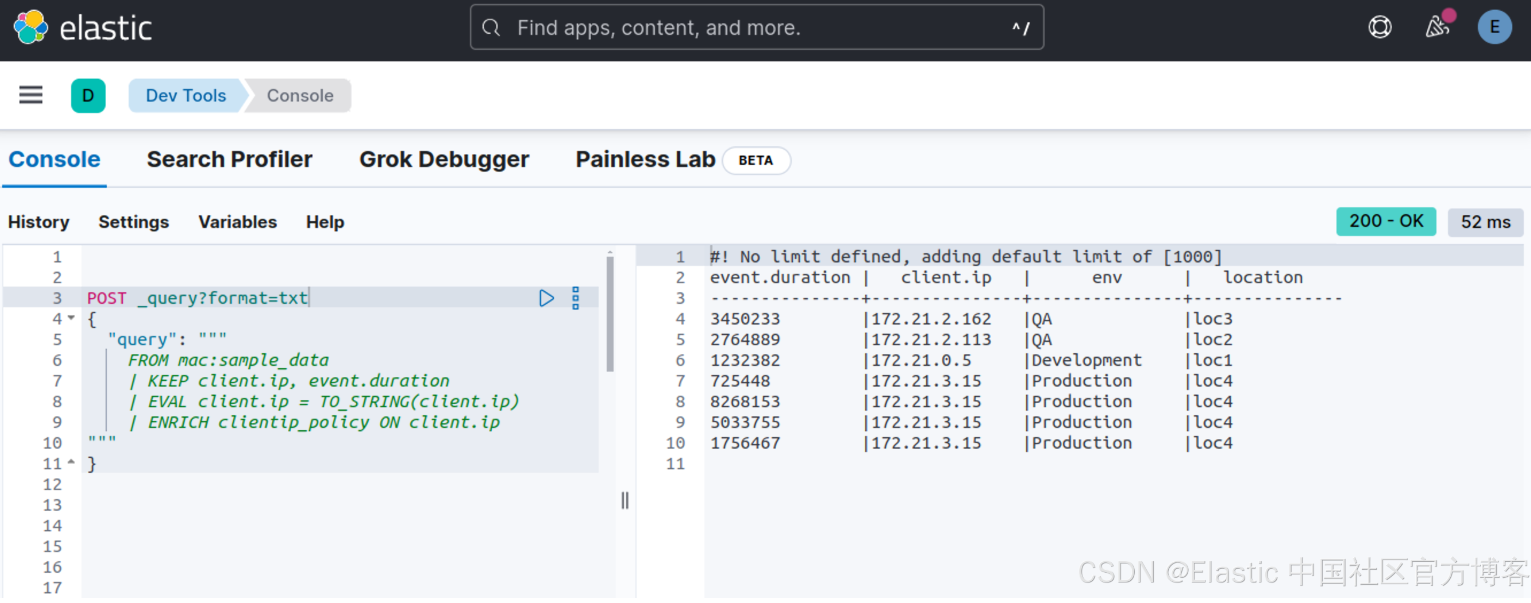Screen dimensions: 1531x603
Task: Click the editor pane resize handle
Action: click(x=625, y=500)
